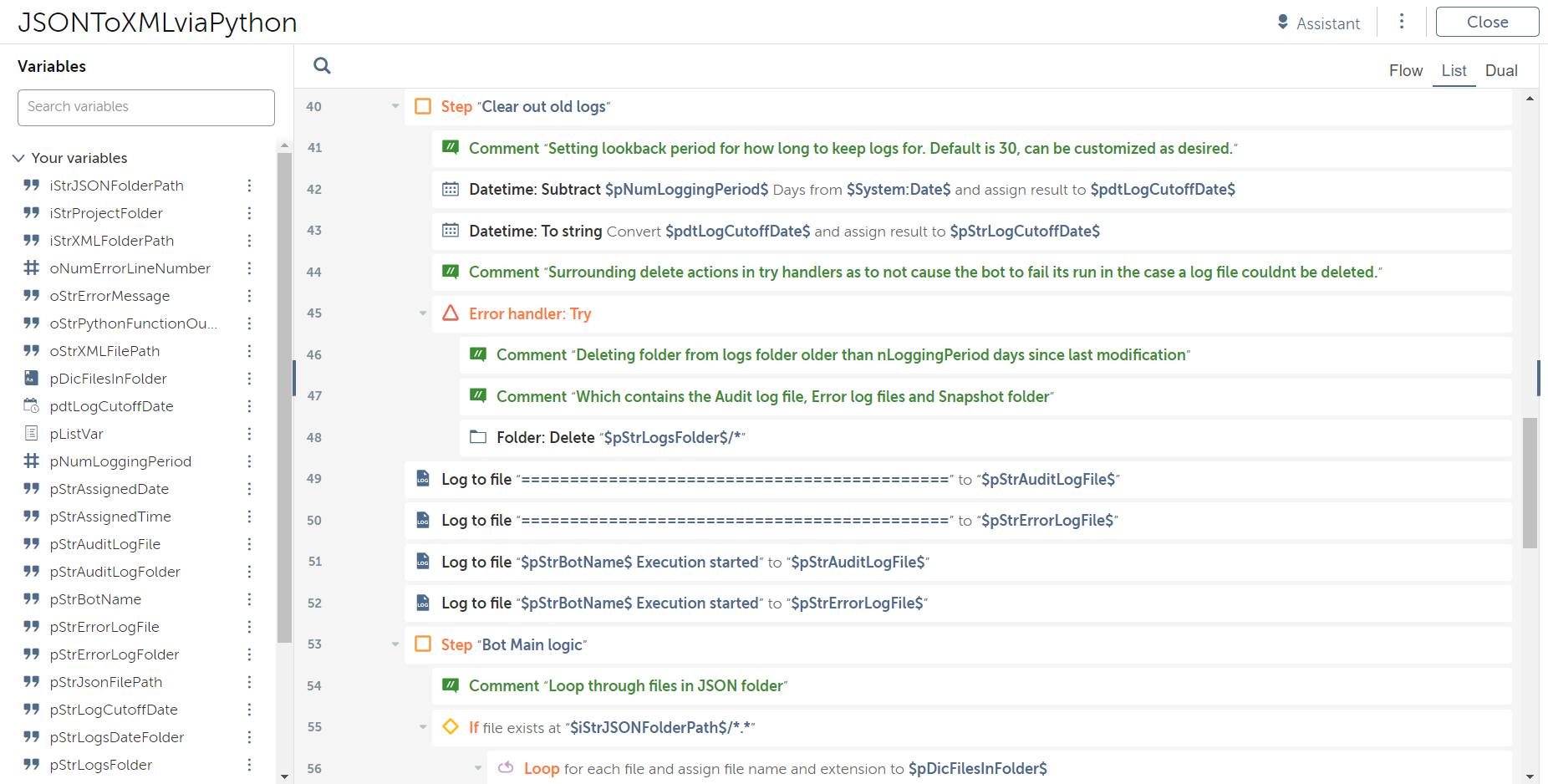The image size is (1548, 784).
Task: Open the three-dot menu next to Assistant
Action: (x=1402, y=22)
